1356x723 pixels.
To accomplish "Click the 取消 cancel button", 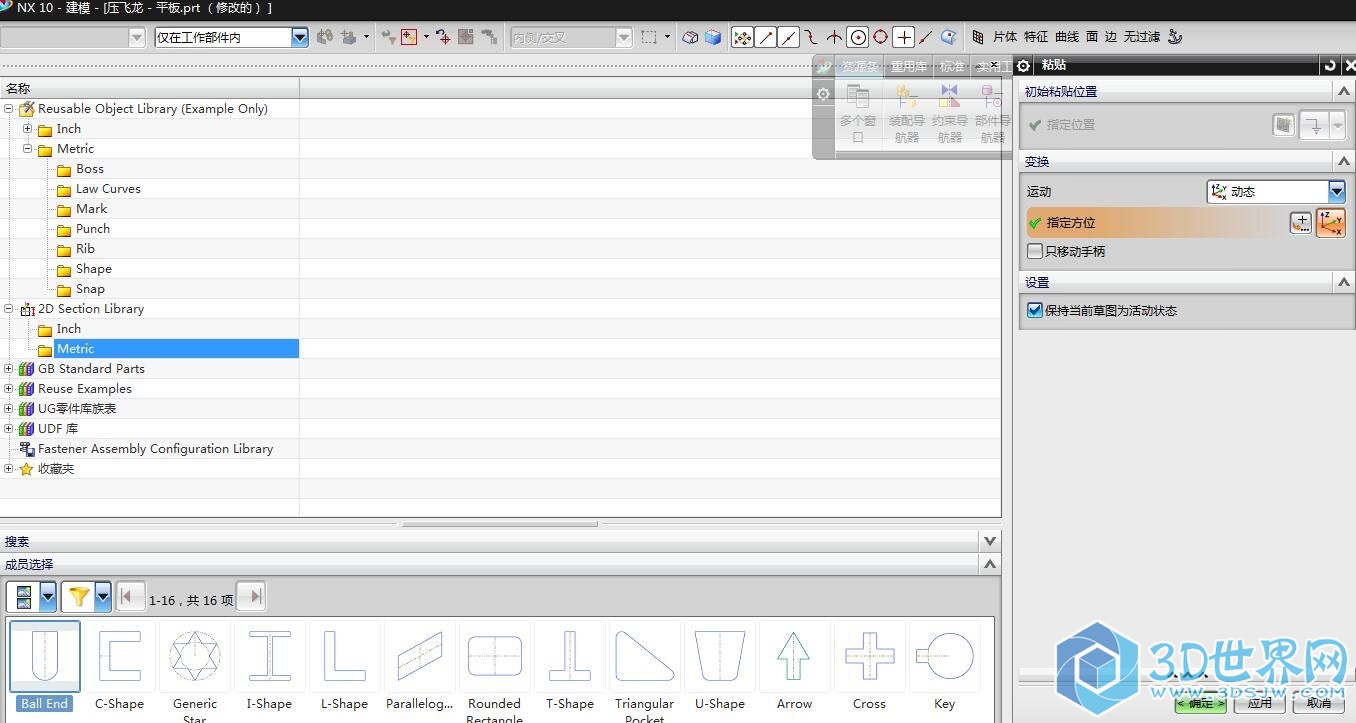I will pos(1319,703).
